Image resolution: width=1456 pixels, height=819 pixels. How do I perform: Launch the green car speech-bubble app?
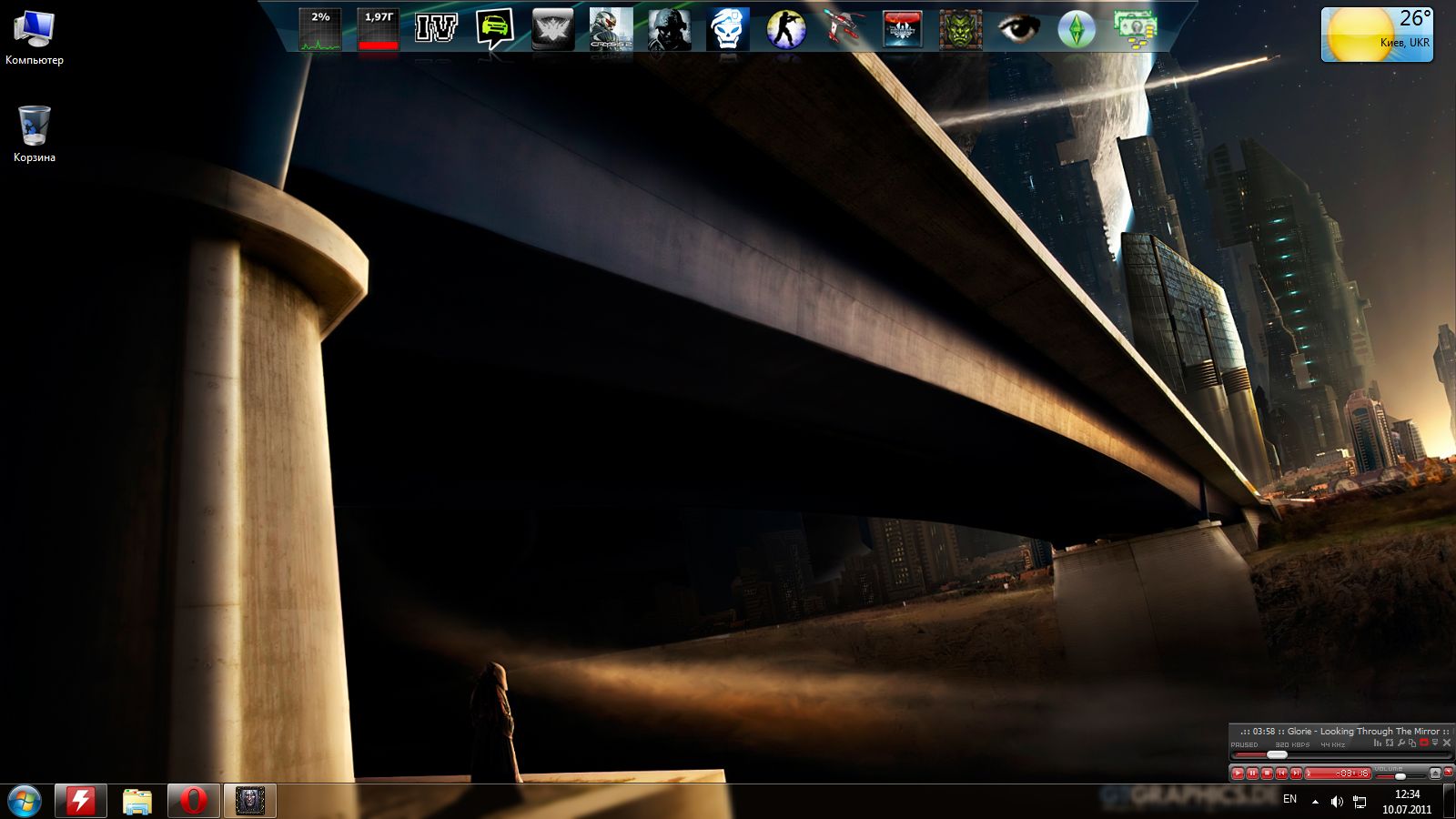point(494,29)
